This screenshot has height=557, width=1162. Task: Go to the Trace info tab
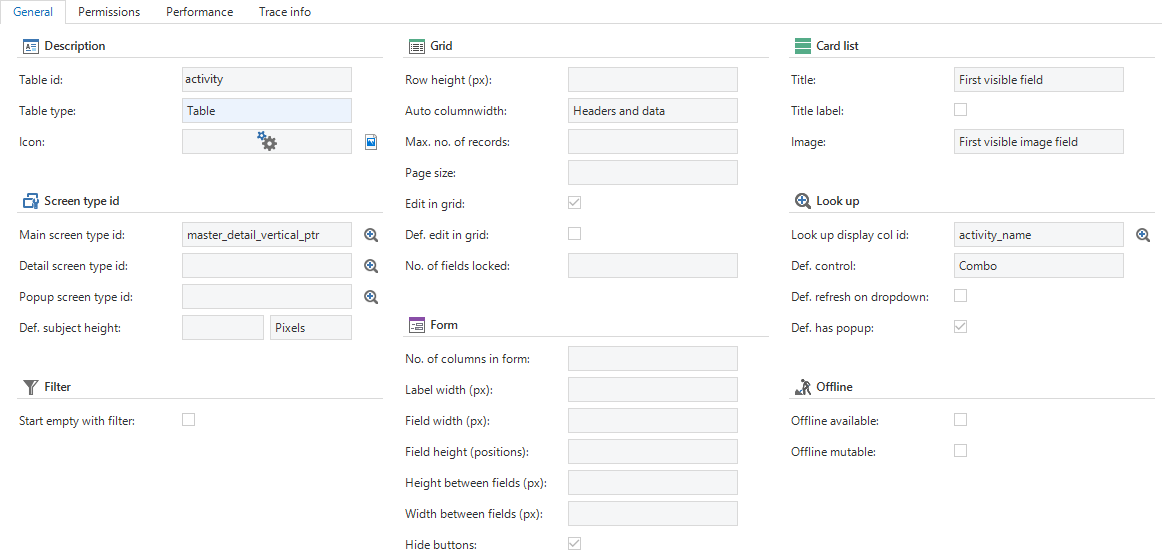[285, 12]
